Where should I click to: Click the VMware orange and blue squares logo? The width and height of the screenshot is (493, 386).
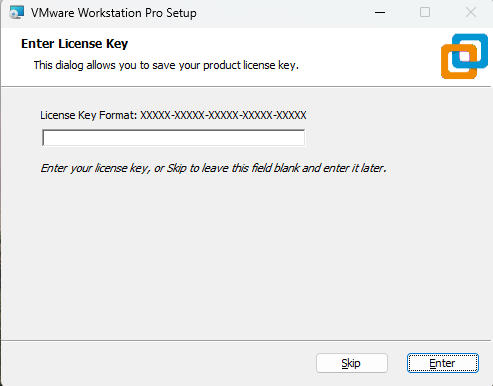point(464,56)
